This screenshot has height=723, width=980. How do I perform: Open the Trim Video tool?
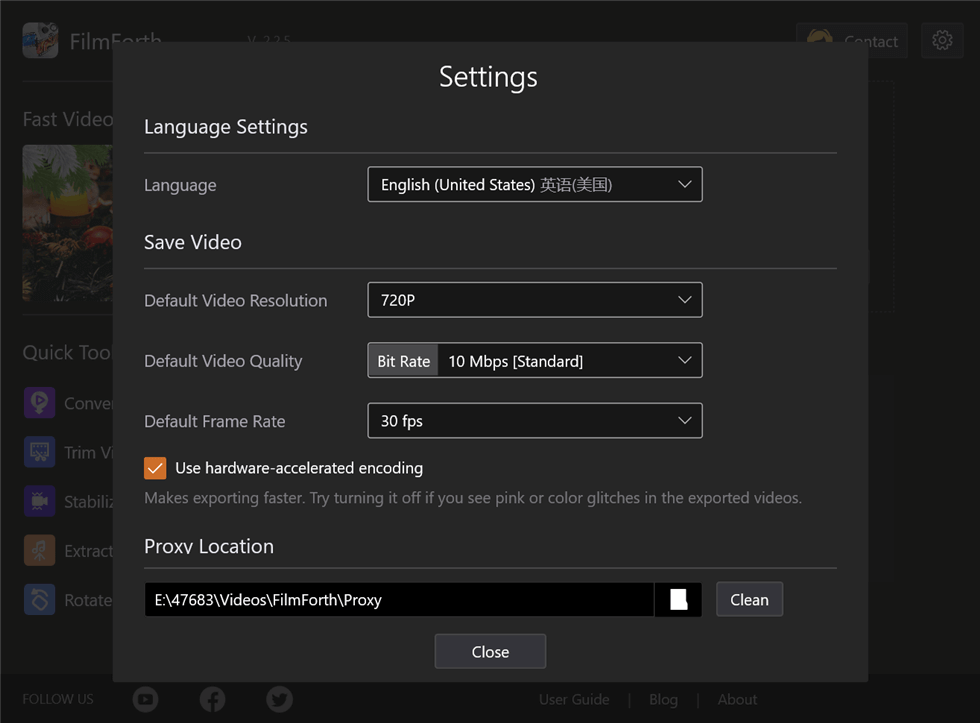(x=39, y=452)
